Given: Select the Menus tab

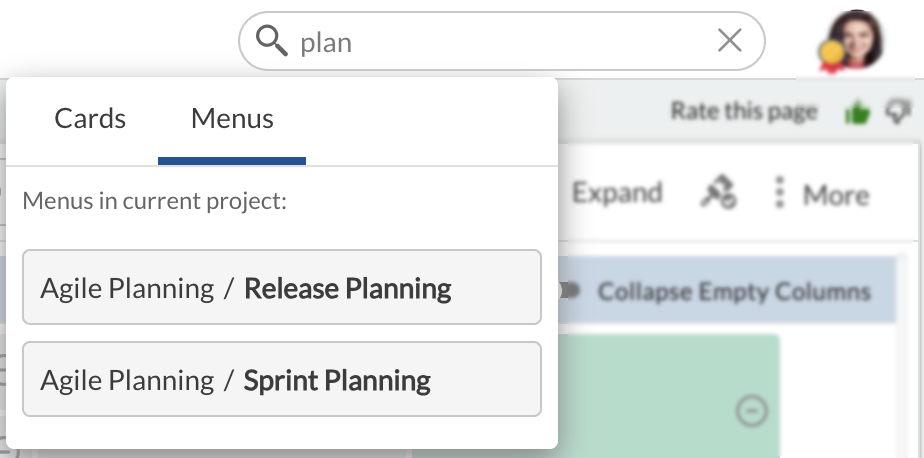Looking at the screenshot, I should pos(232,119).
